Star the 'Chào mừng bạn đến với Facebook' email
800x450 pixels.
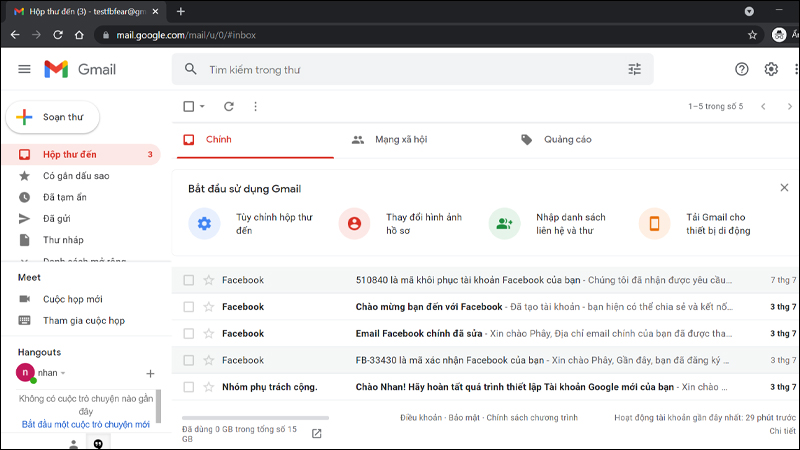click(x=209, y=307)
